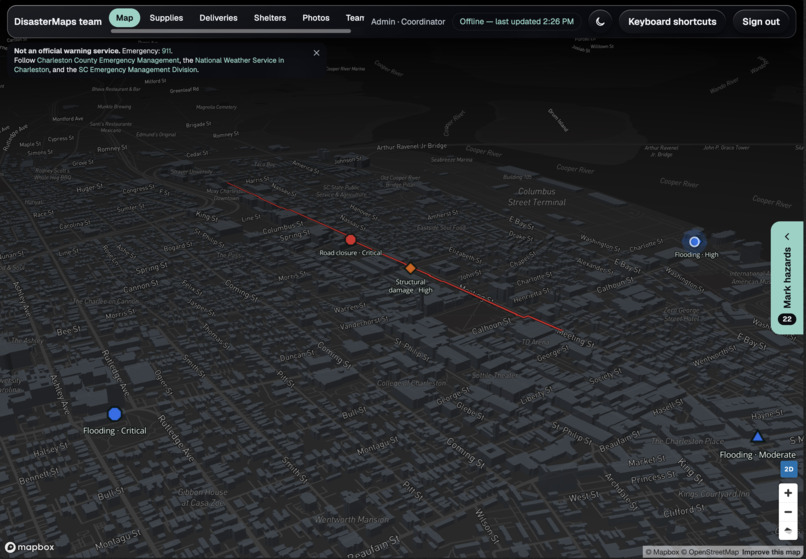Click the Flooding · Critical label text
Screen dimensions: 806x559
(x=115, y=430)
